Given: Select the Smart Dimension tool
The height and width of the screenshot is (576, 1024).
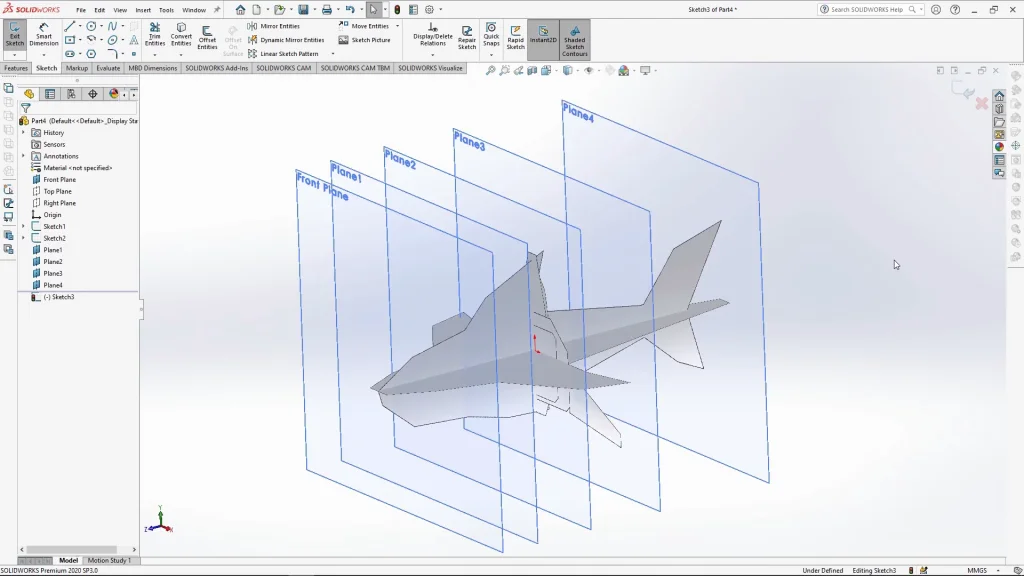Looking at the screenshot, I should [44, 36].
